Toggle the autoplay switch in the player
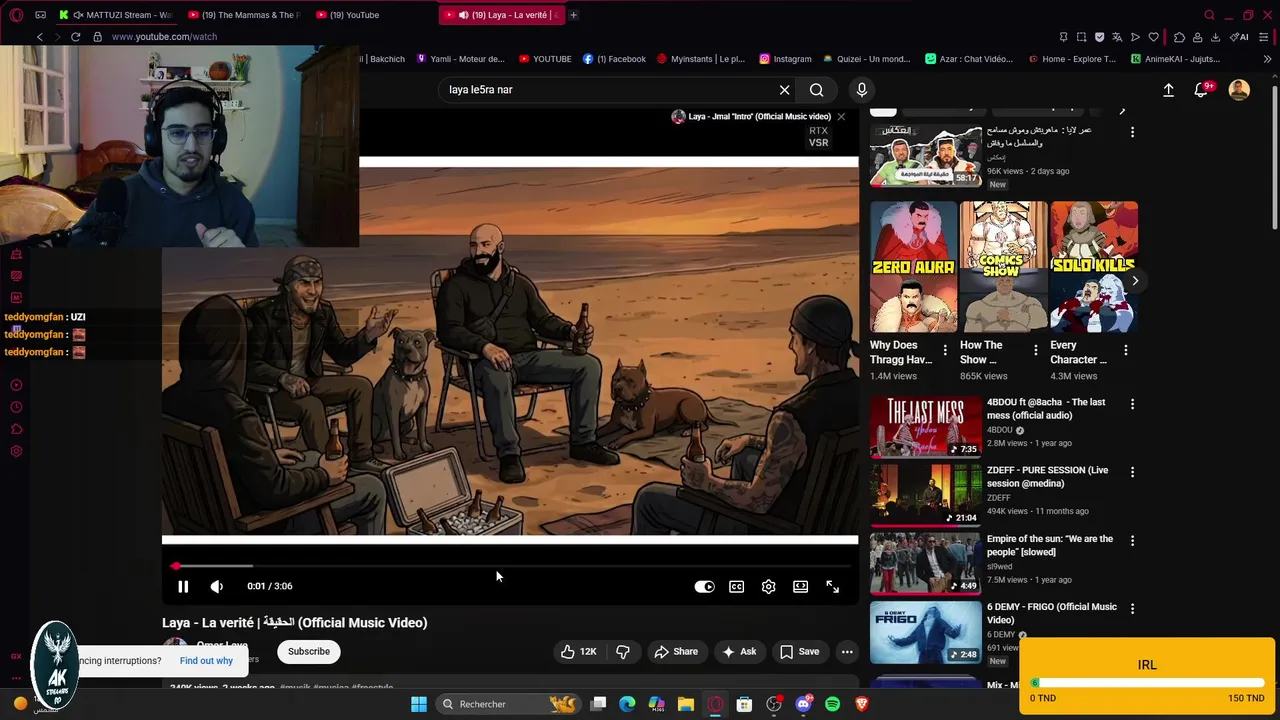 click(704, 587)
